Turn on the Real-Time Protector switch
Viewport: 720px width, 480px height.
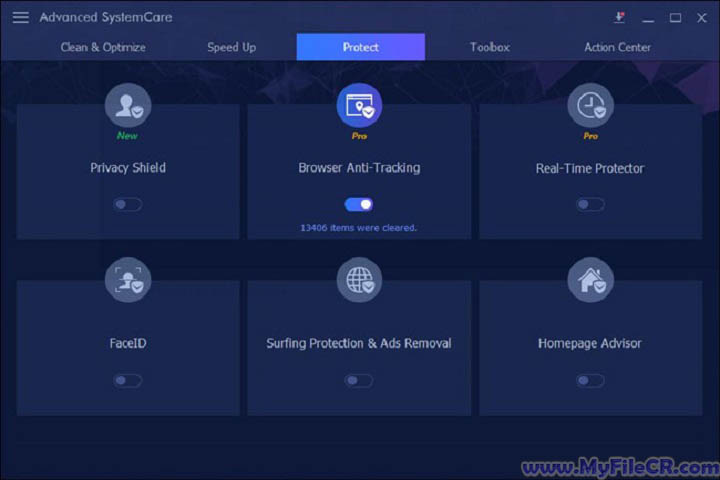(591, 204)
